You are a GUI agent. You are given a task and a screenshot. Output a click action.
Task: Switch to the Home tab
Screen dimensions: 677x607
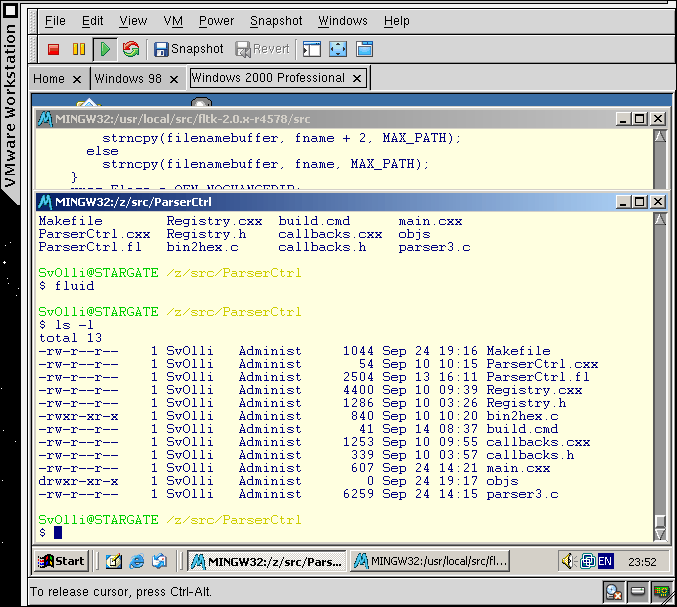(x=49, y=79)
